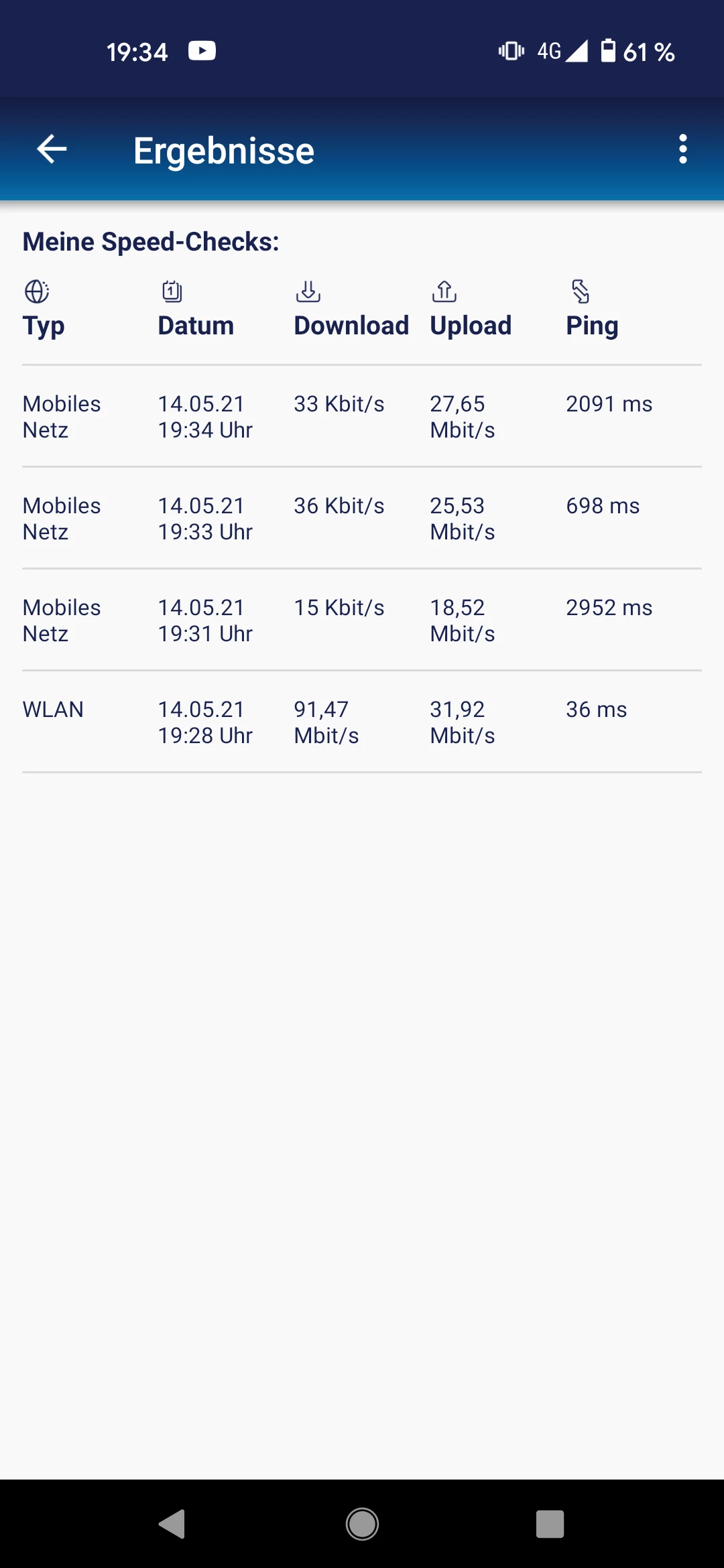Image resolution: width=724 pixels, height=1568 pixels.
Task: Tap the upload arrow icon
Action: (x=444, y=291)
